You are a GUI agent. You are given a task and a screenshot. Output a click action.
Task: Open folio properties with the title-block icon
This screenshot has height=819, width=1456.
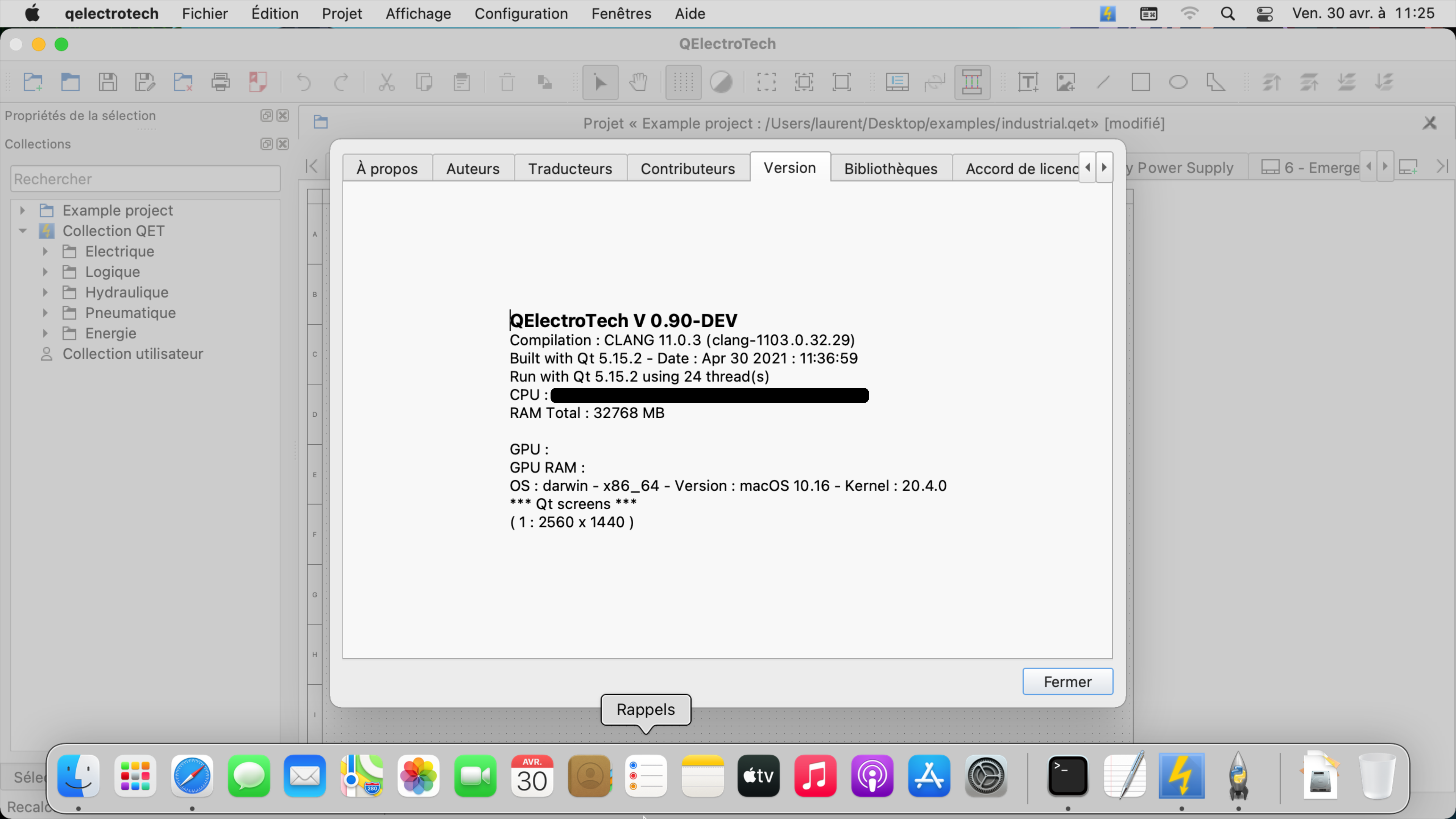click(897, 83)
